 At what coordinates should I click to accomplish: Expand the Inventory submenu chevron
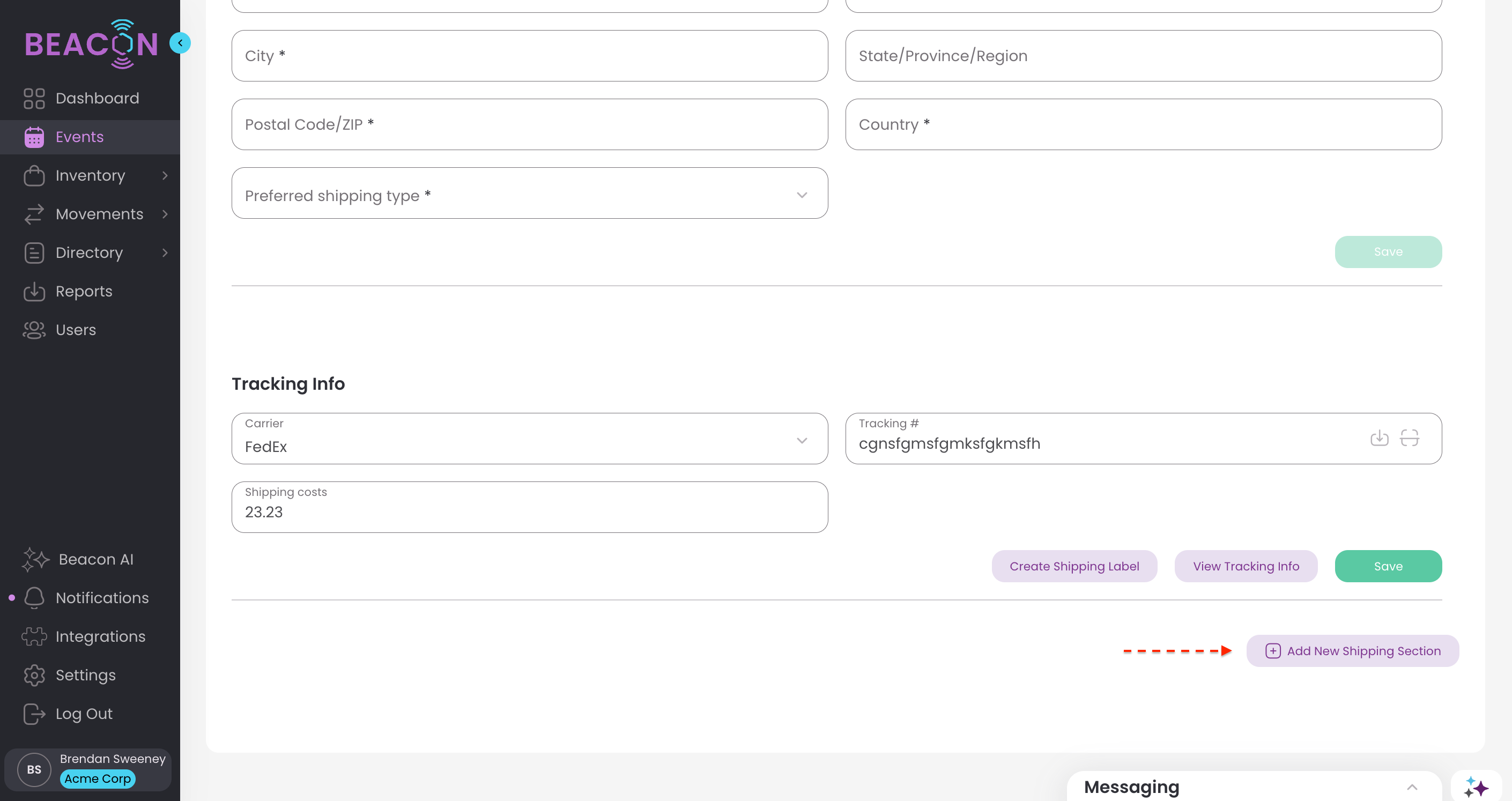pos(165,175)
